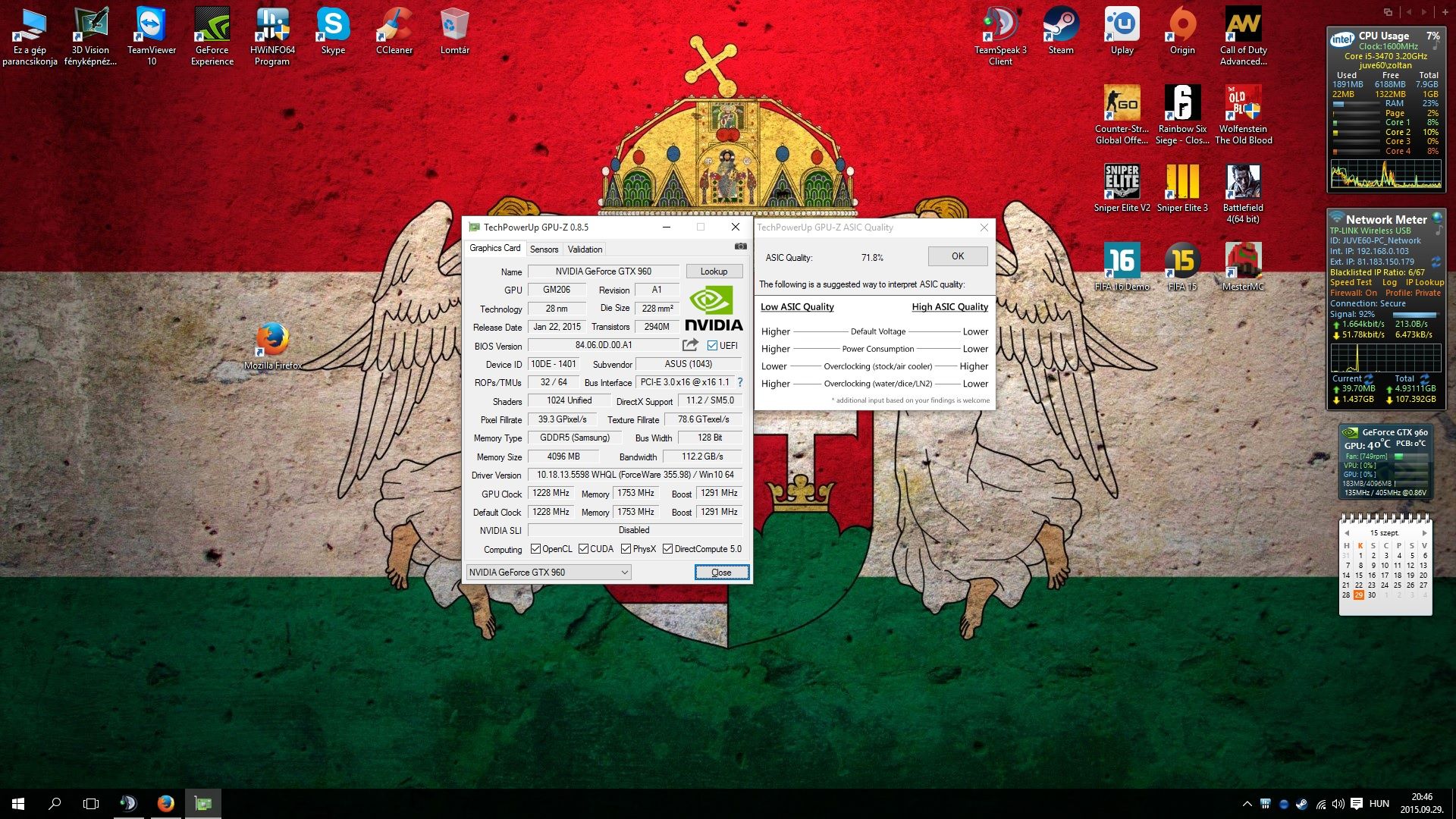Switch to Graphics Card tab
Screen dimensions: 1456x819
point(494,248)
